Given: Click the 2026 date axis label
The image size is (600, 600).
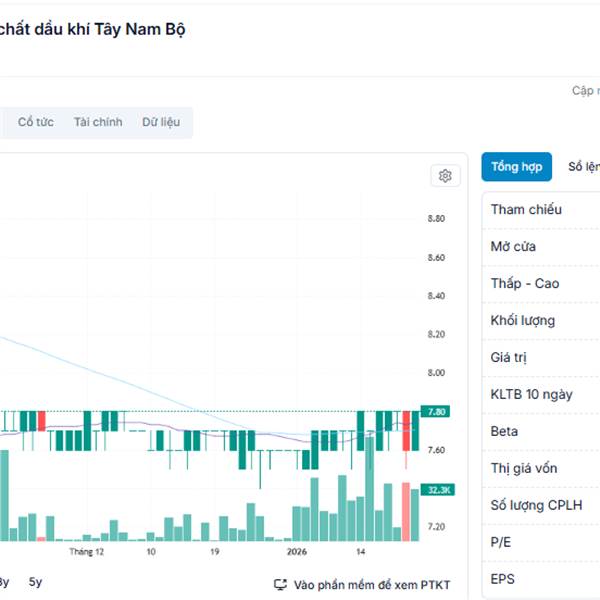Looking at the screenshot, I should coord(296,551).
